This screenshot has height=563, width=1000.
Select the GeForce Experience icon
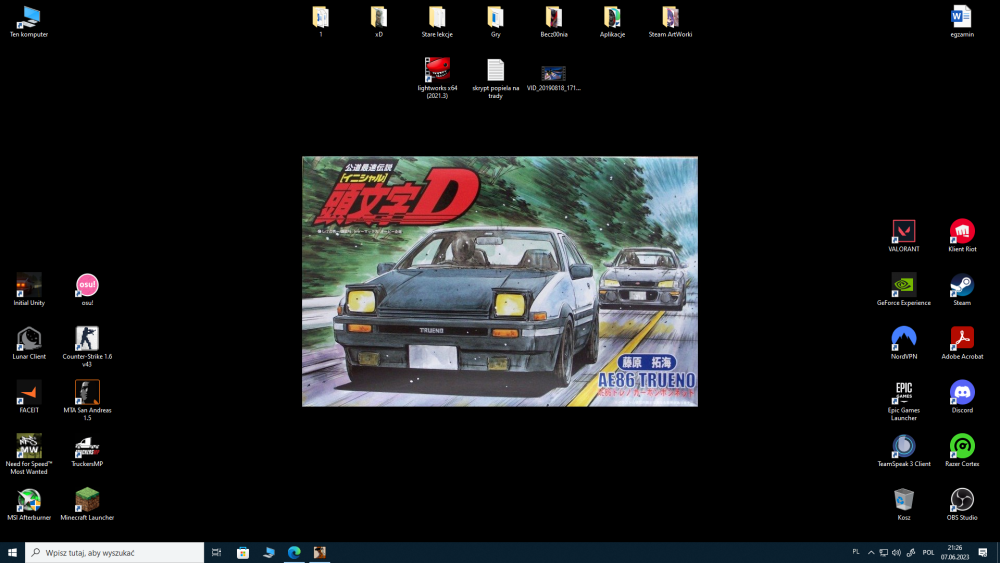pyautogui.click(x=903, y=289)
